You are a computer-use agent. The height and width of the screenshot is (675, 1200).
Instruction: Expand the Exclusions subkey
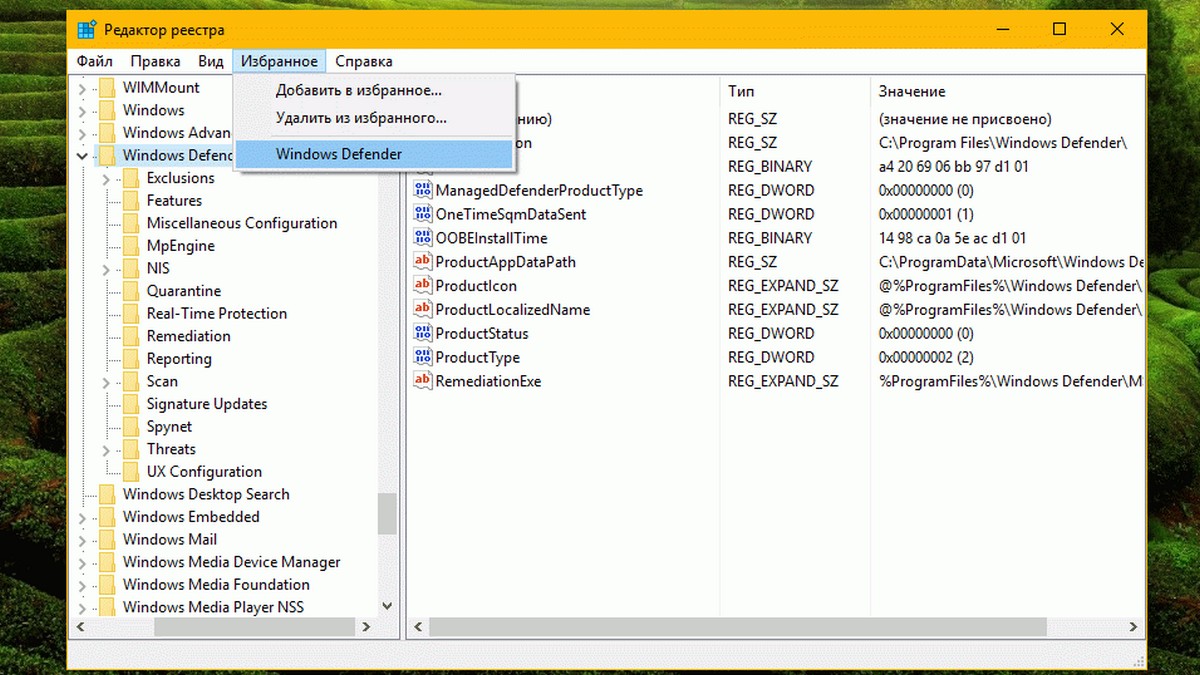106,178
